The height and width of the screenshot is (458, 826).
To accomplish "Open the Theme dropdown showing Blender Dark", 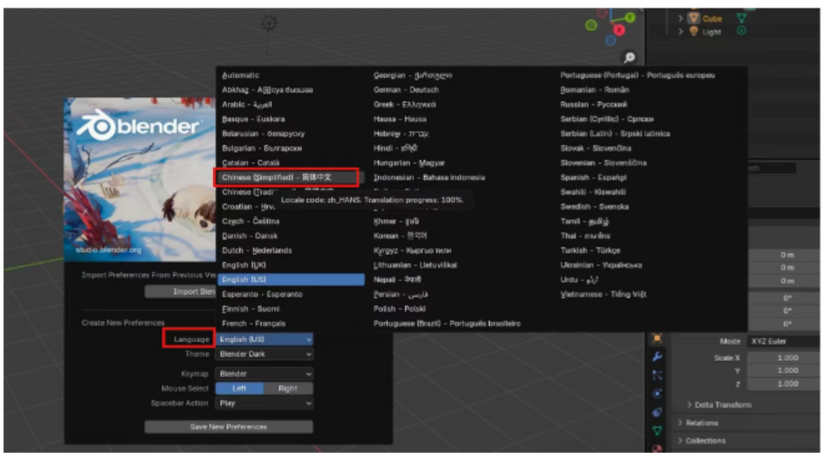I will coord(264,354).
